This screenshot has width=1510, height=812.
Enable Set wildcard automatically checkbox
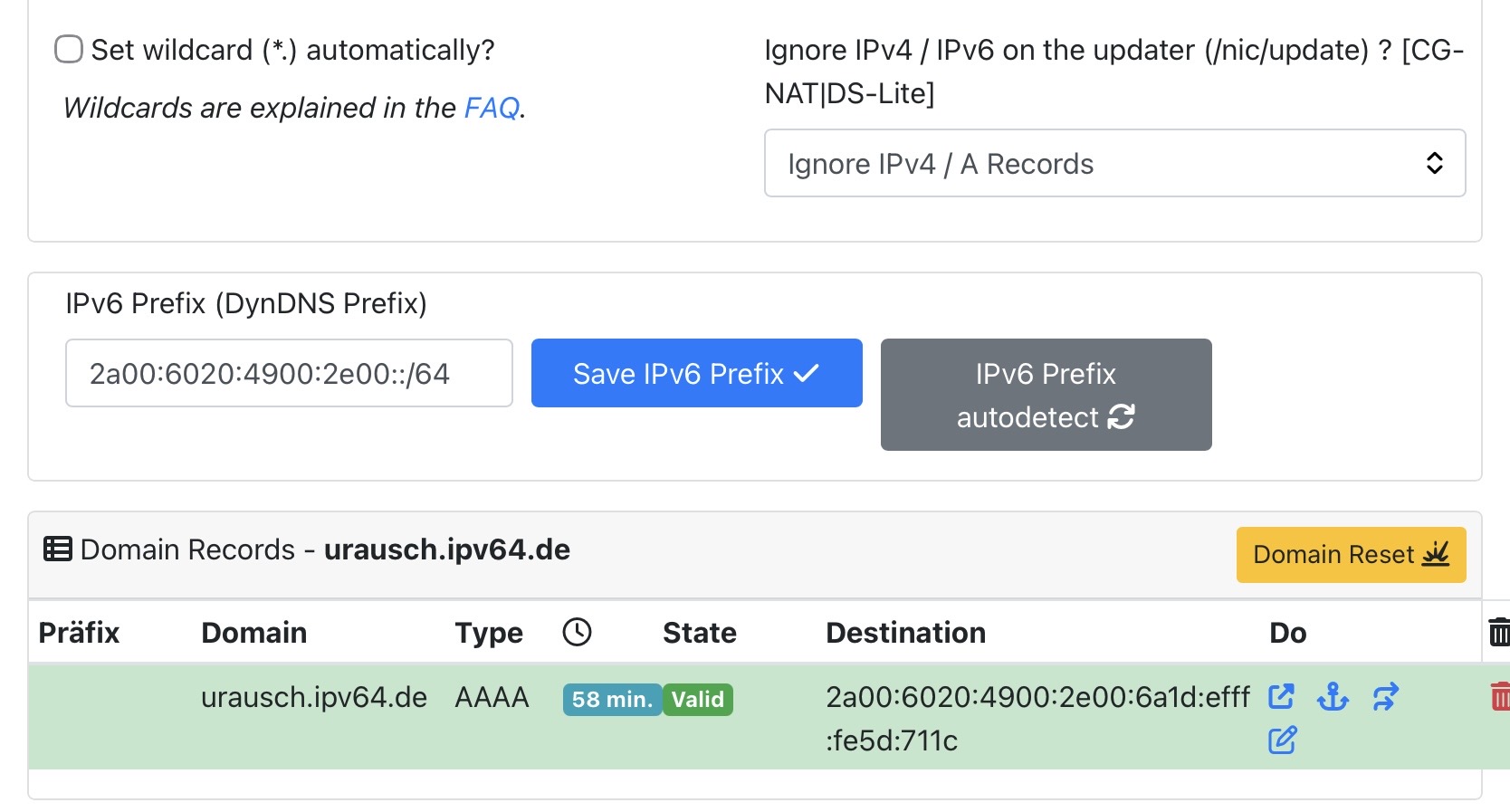click(69, 49)
